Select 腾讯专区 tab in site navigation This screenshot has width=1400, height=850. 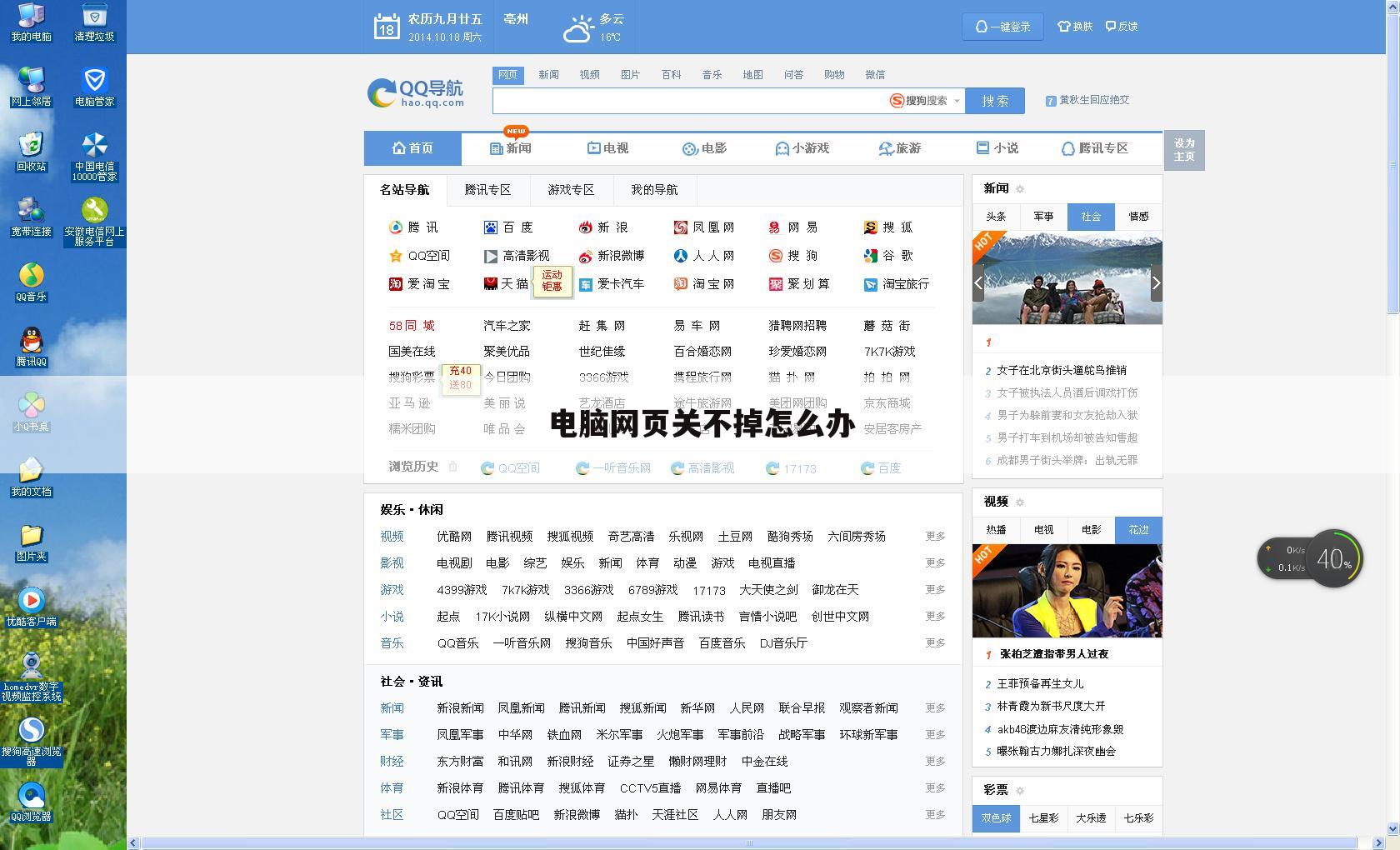(x=487, y=190)
